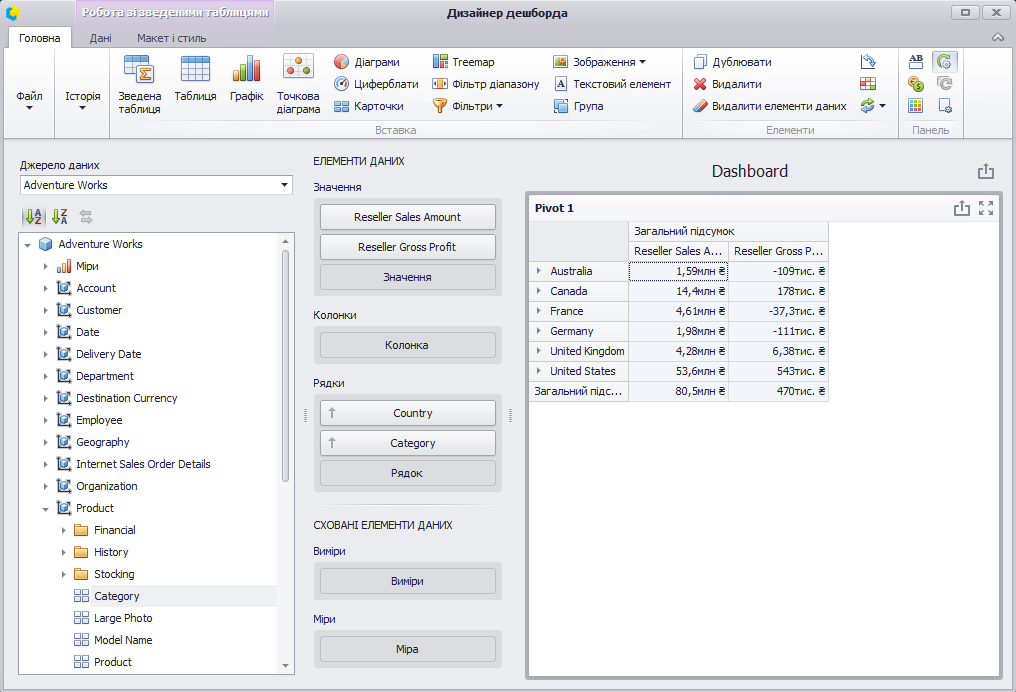Viewport: 1016px width, 692px height.
Task: Click the hidden Виміри placeholder
Action: pyautogui.click(x=408, y=581)
